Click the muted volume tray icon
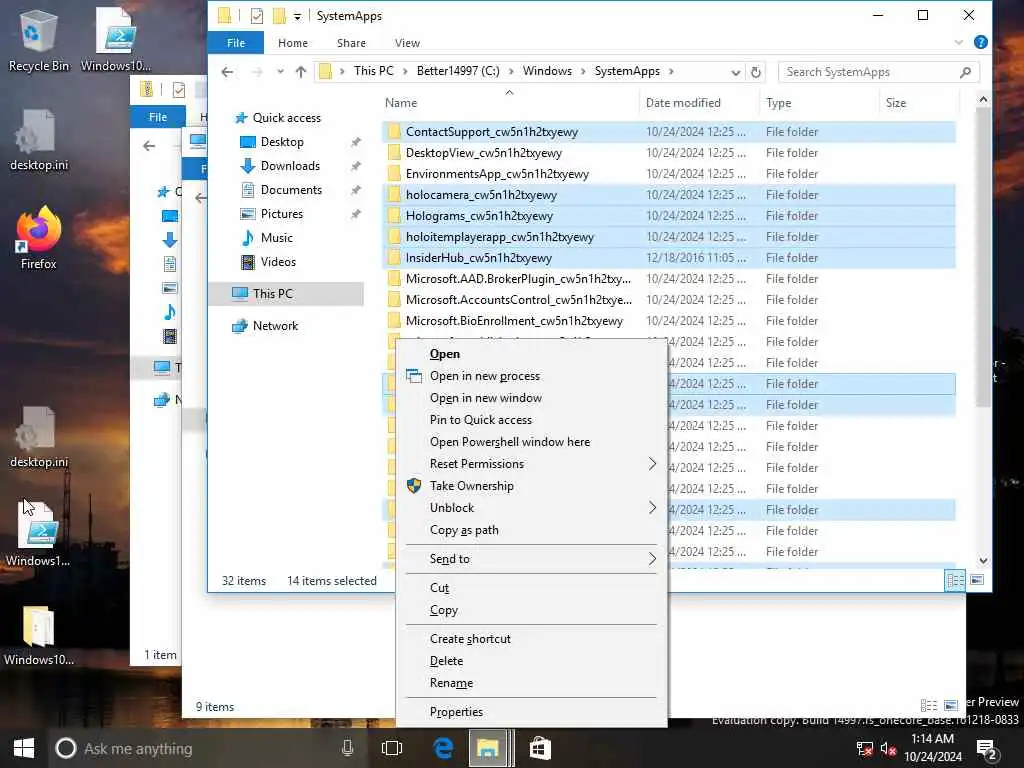Image resolution: width=1024 pixels, height=768 pixels. (888, 749)
